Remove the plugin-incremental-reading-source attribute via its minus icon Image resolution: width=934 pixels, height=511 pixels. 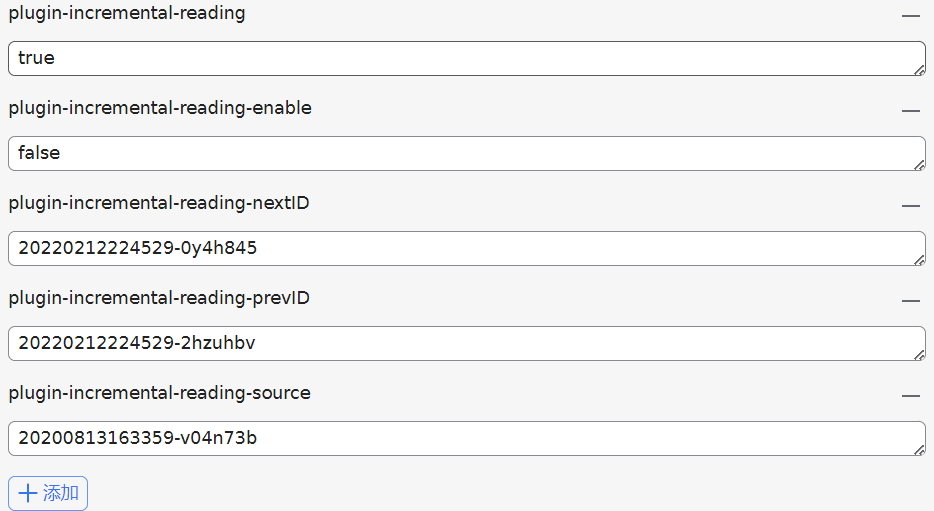click(x=910, y=396)
